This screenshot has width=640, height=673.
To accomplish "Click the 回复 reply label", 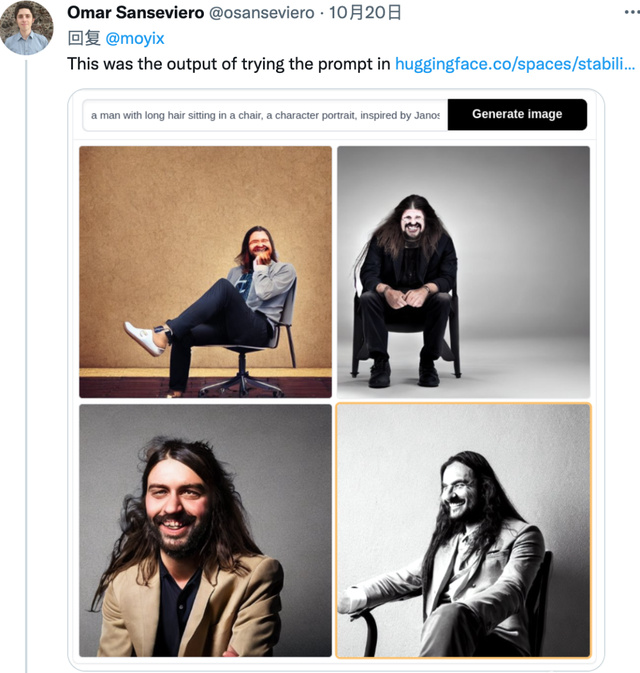I will [x=84, y=38].
